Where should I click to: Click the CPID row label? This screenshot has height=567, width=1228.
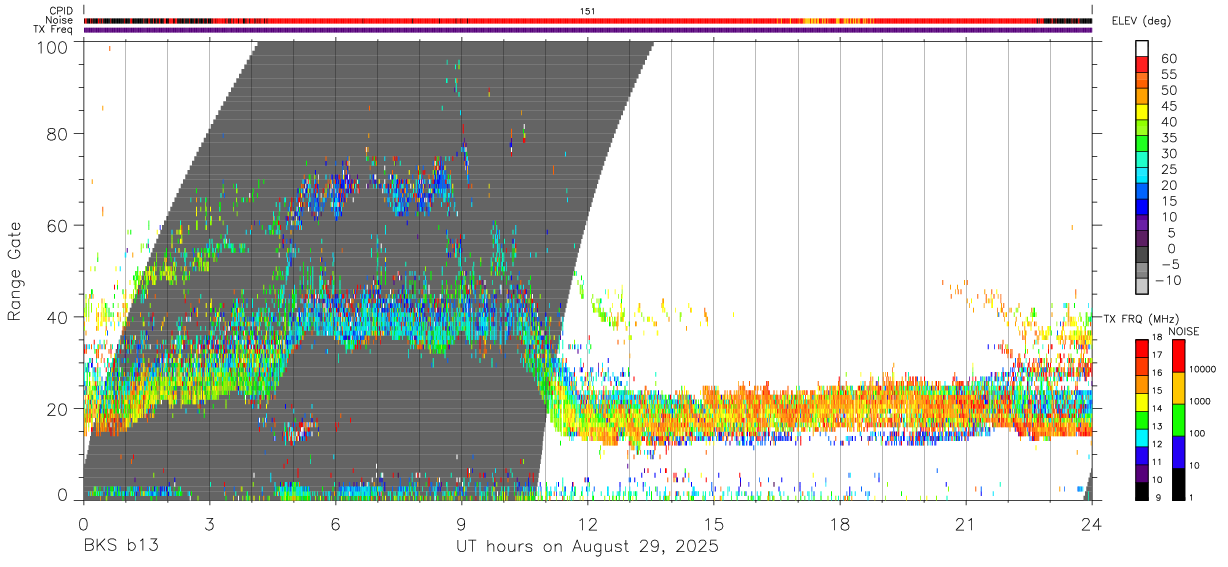tap(59, 10)
